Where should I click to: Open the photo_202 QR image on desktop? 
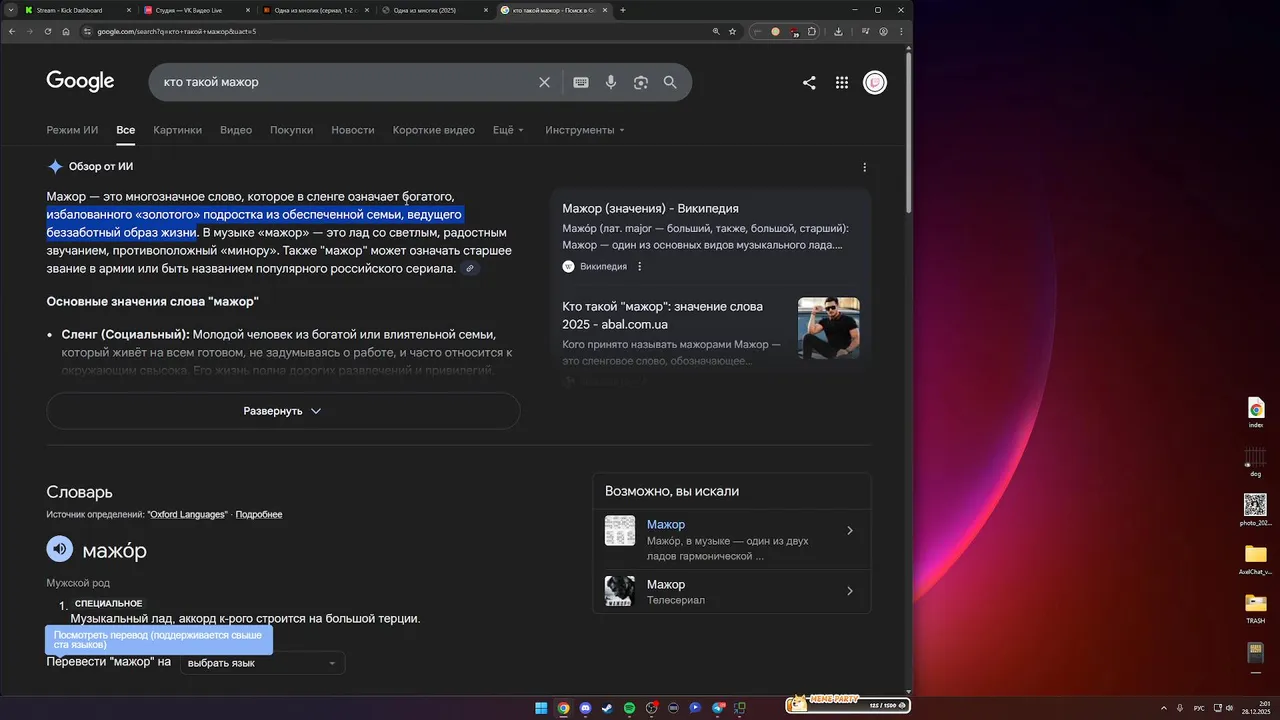pos(1255,509)
